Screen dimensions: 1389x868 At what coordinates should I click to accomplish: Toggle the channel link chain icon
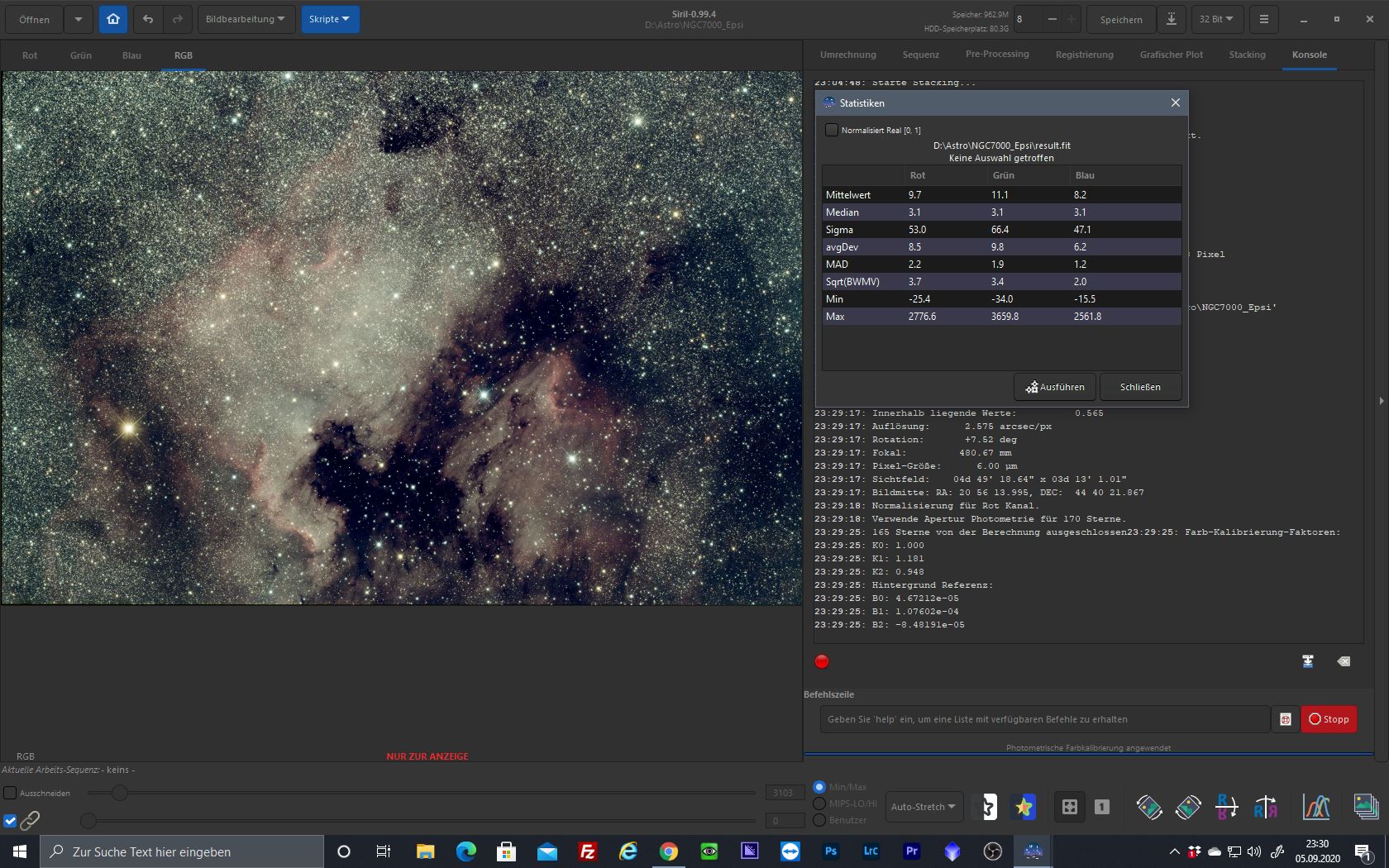tap(30, 820)
